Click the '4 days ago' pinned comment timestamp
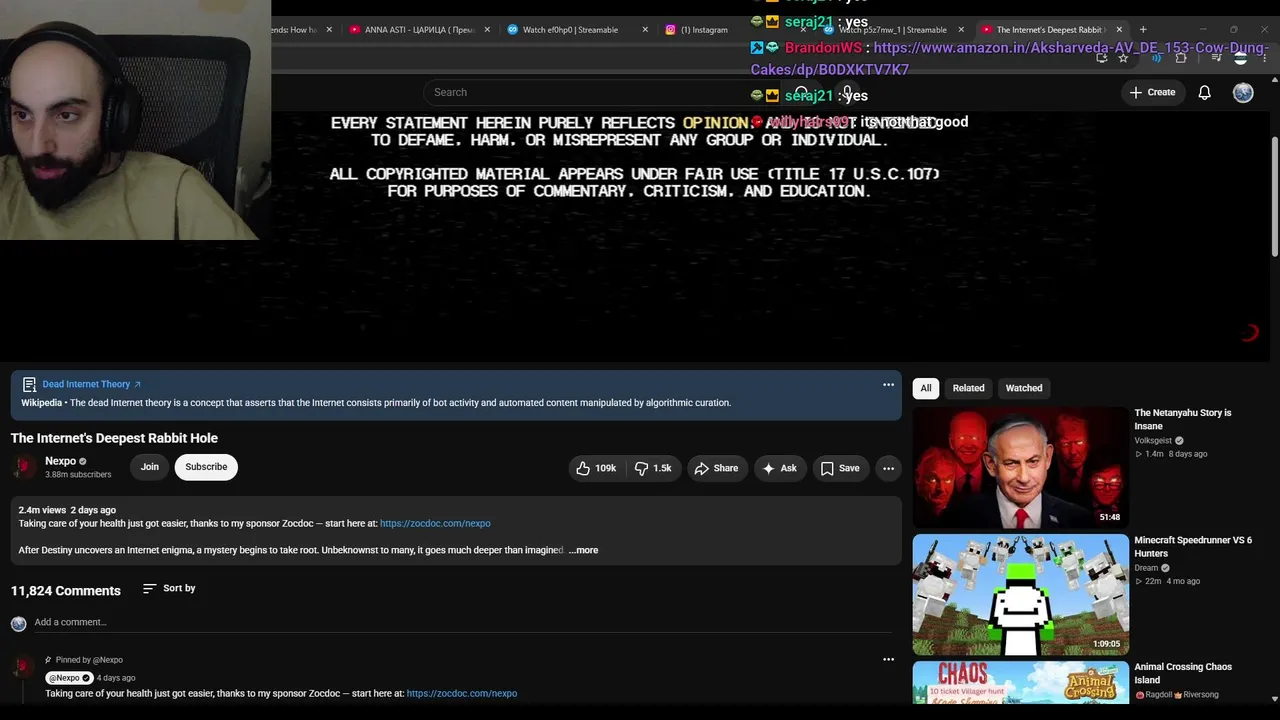 click(x=116, y=678)
